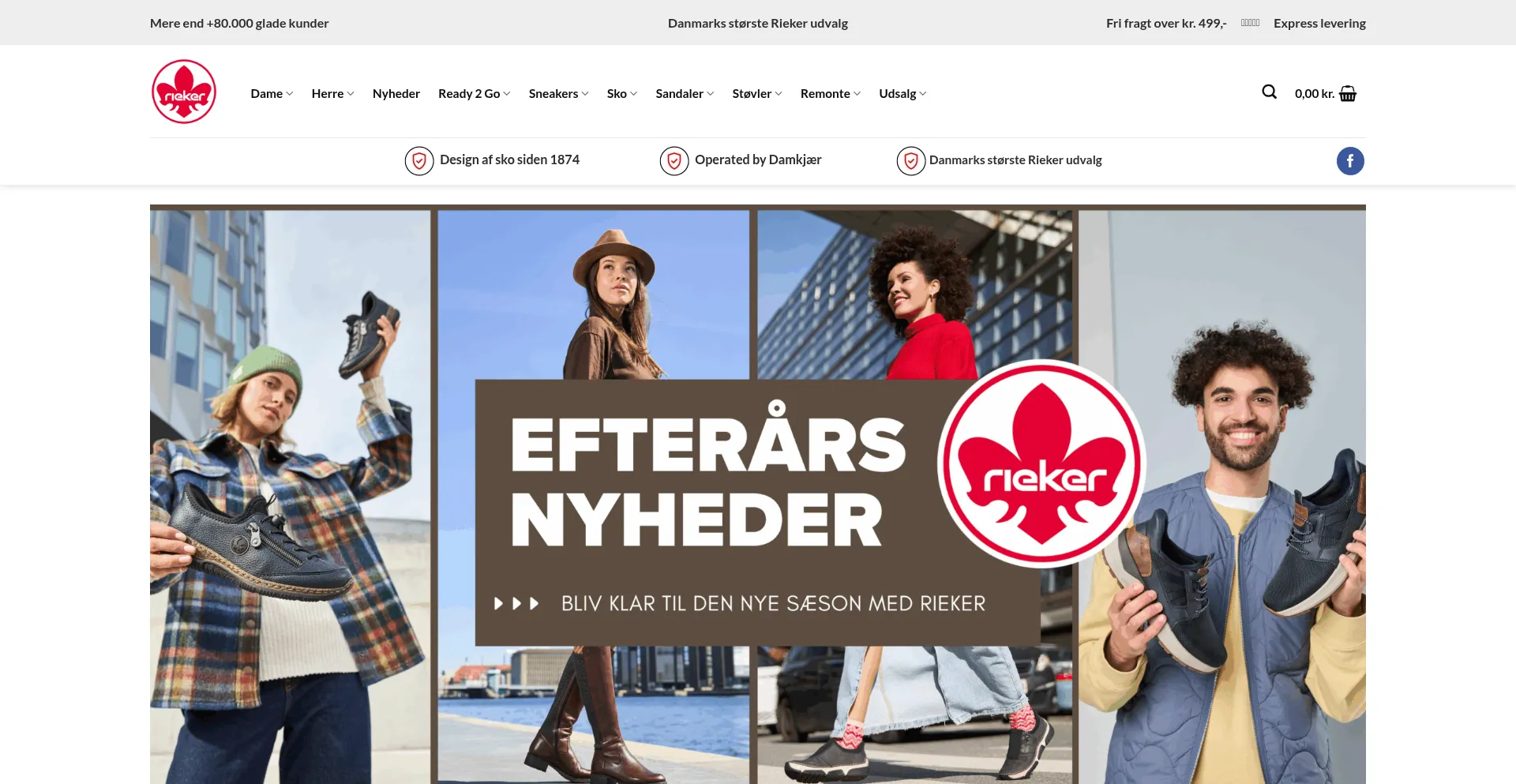Open the Udsalg dropdown menu
The width and height of the screenshot is (1516, 784).
click(902, 93)
